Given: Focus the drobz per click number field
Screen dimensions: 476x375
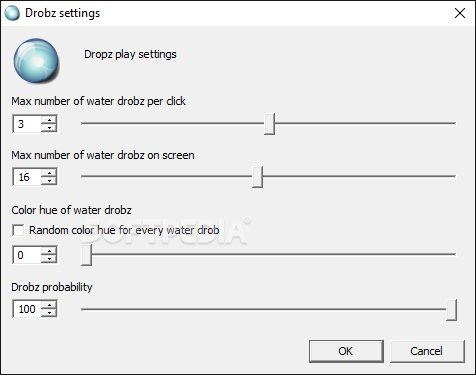Looking at the screenshot, I should [27, 124].
